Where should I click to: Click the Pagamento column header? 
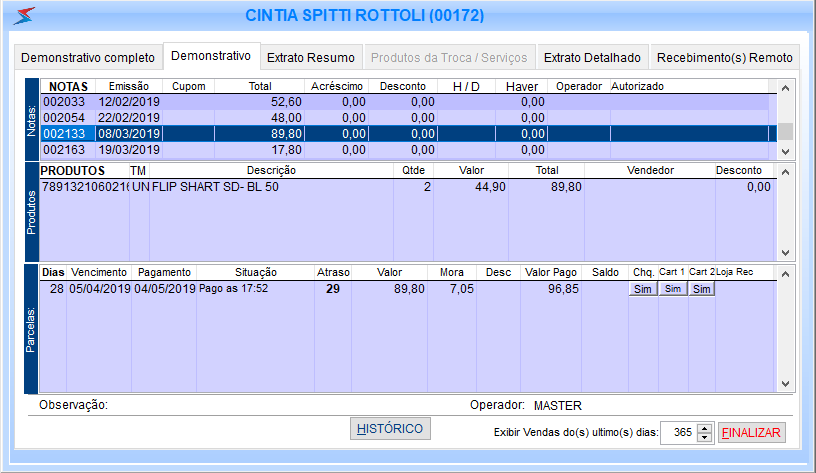[x=164, y=273]
